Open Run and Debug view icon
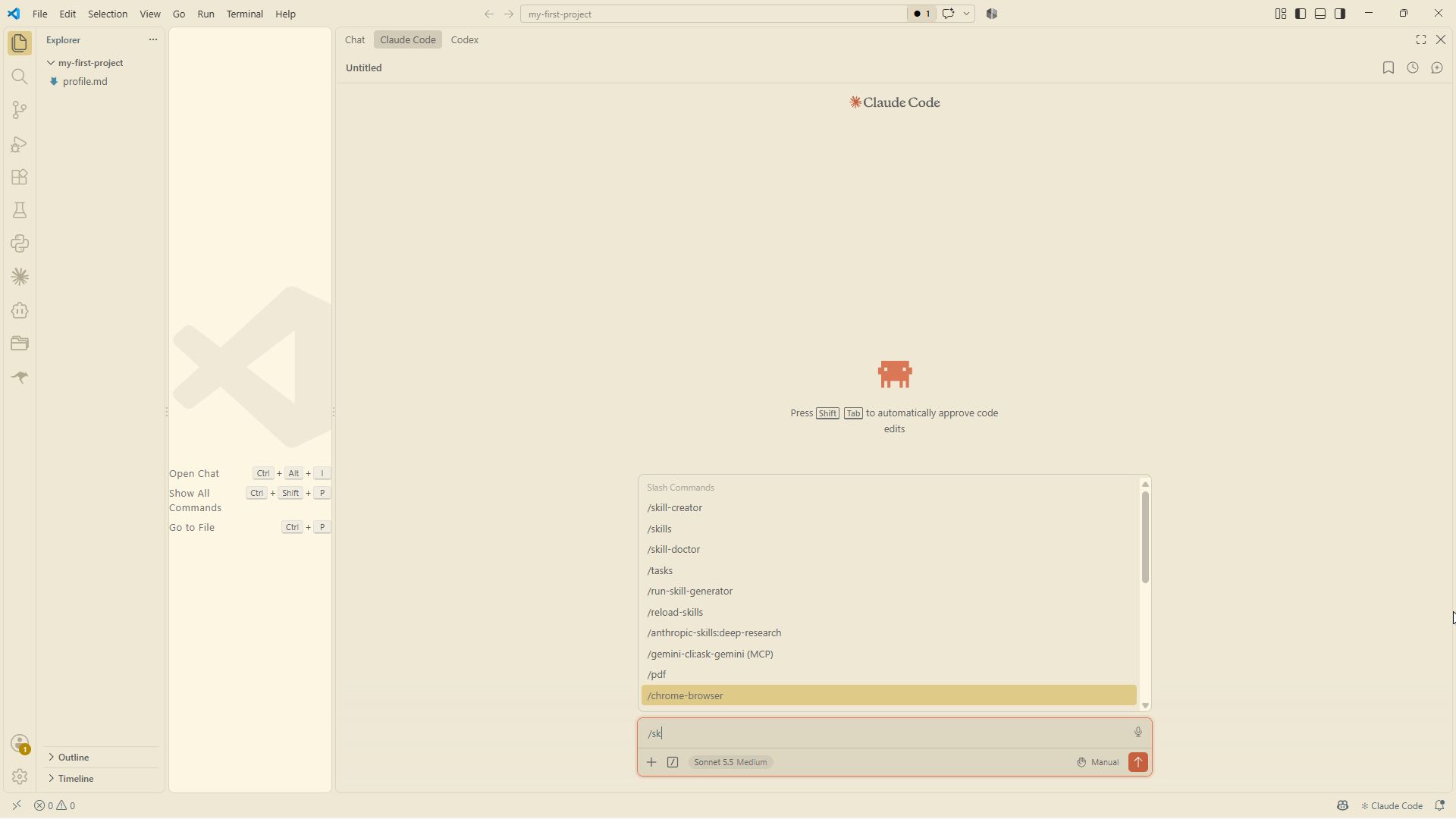The width and height of the screenshot is (1456, 819). 20,143
